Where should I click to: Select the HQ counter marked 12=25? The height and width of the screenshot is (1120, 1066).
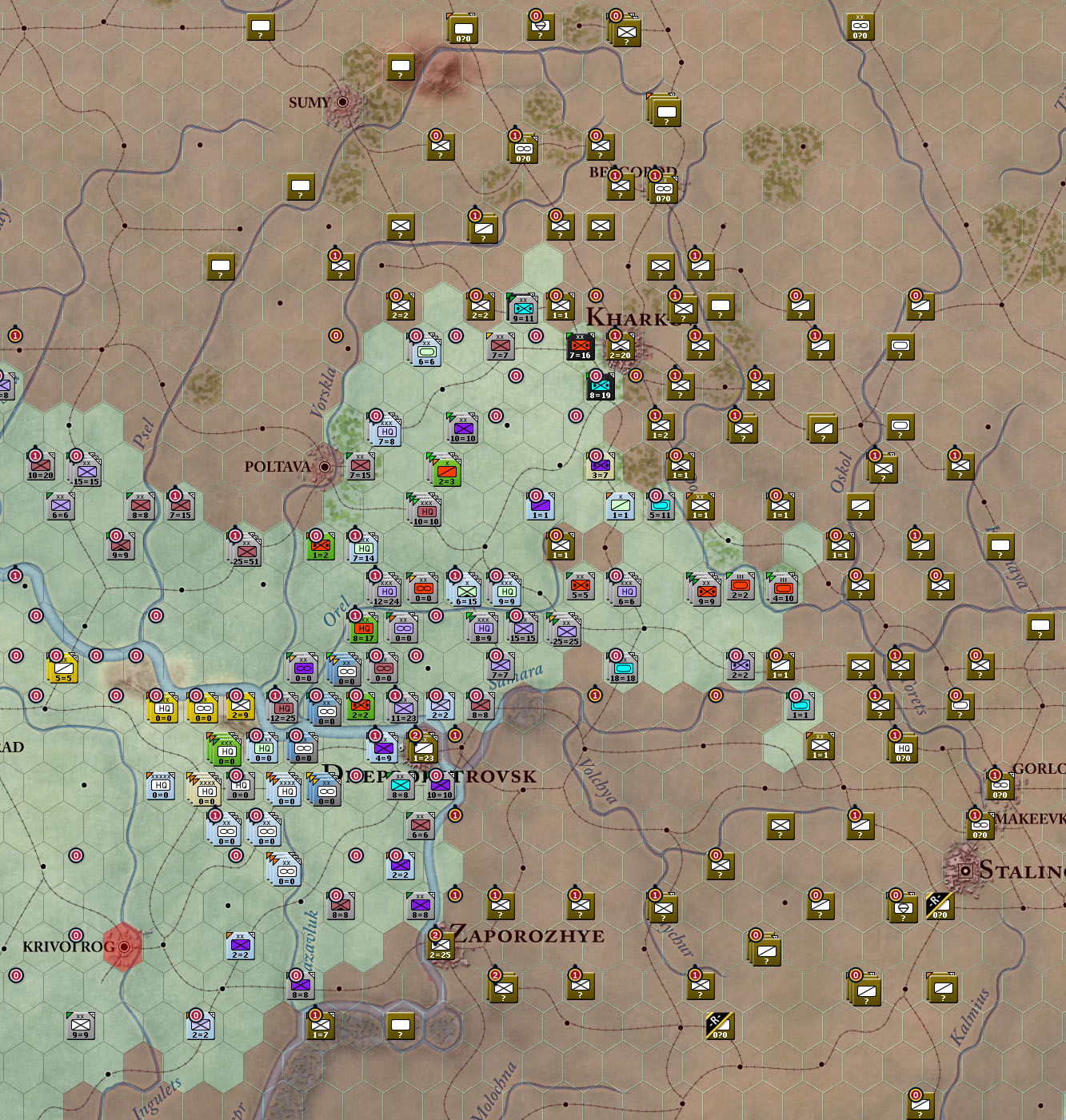[284, 708]
